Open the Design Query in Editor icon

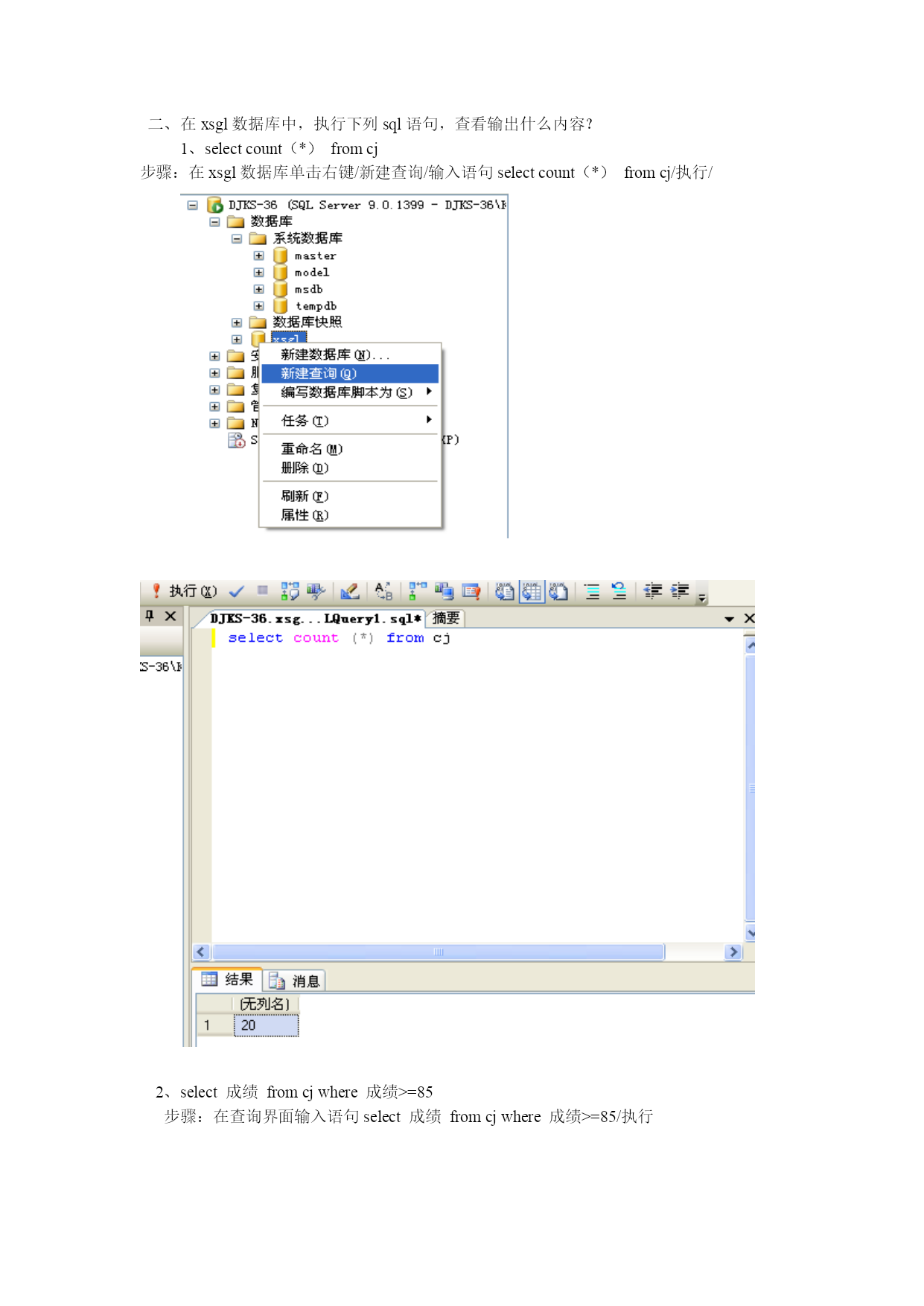click(350, 591)
